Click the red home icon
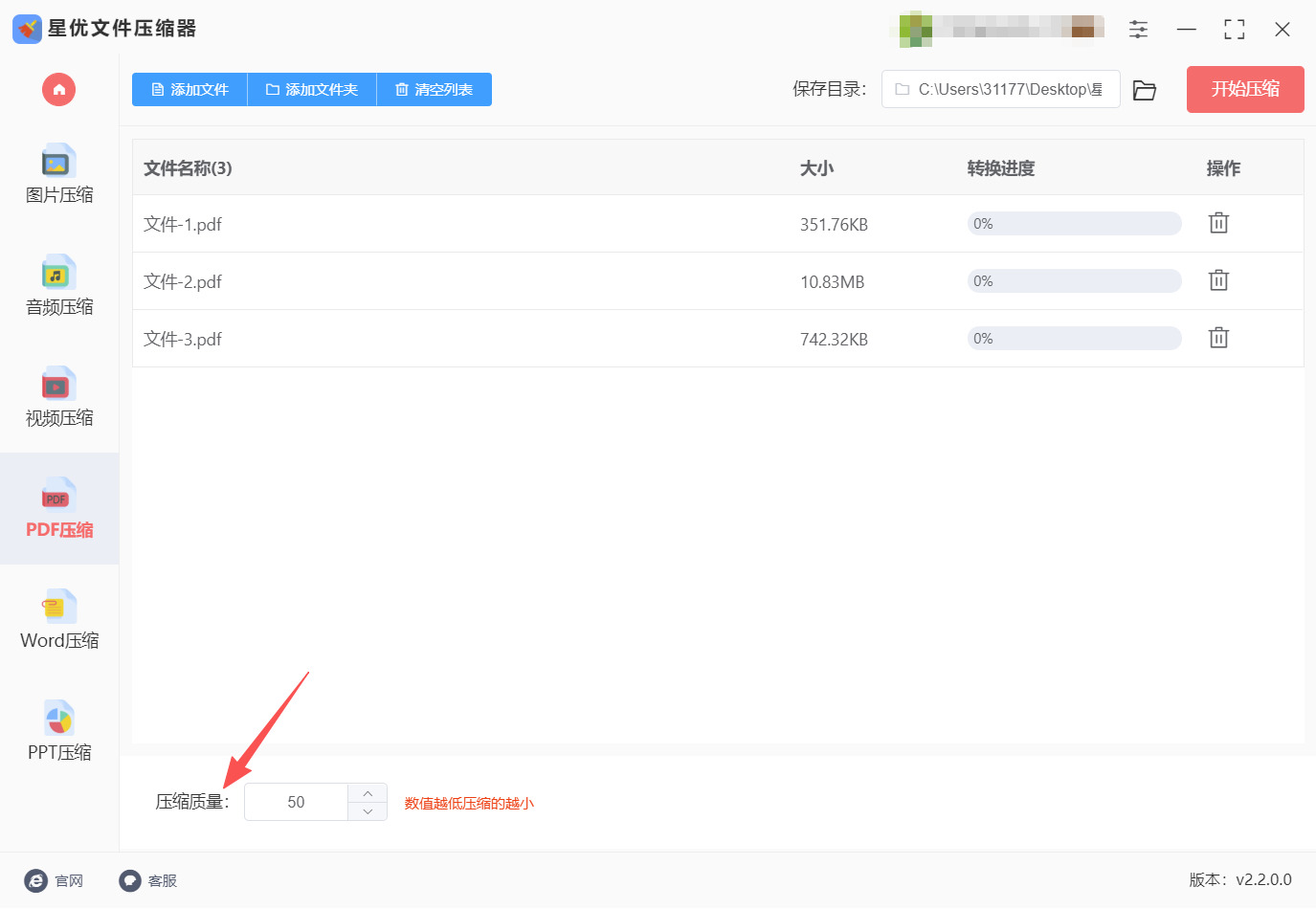The width and height of the screenshot is (1316, 909). (x=58, y=90)
